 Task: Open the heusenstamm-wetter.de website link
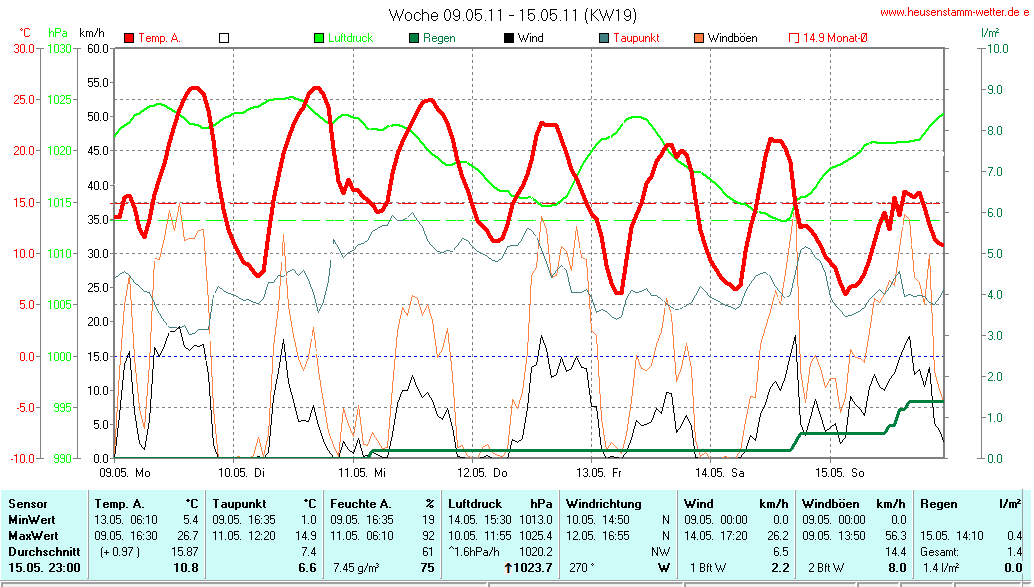point(955,12)
